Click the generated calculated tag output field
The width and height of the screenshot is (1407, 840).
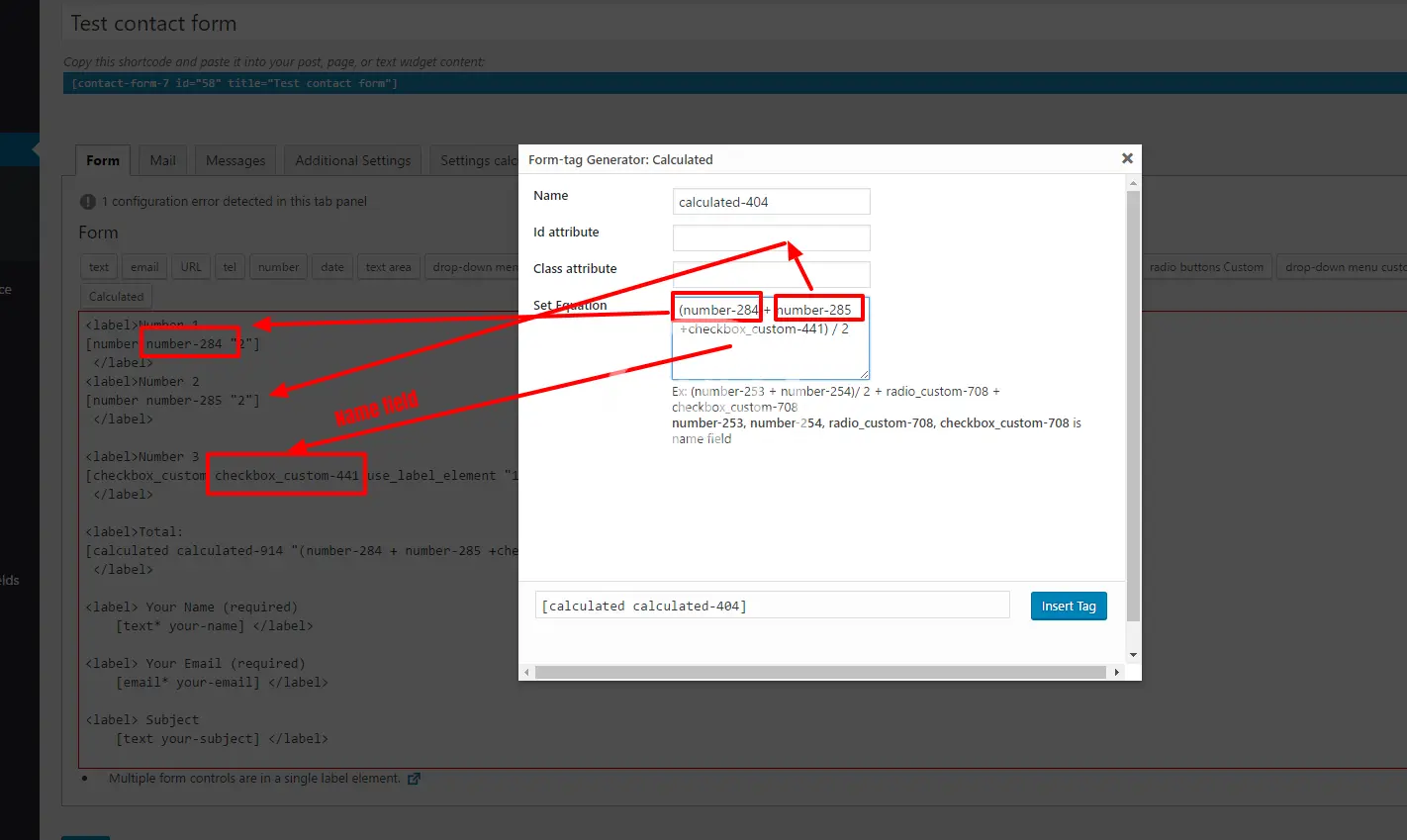772,606
